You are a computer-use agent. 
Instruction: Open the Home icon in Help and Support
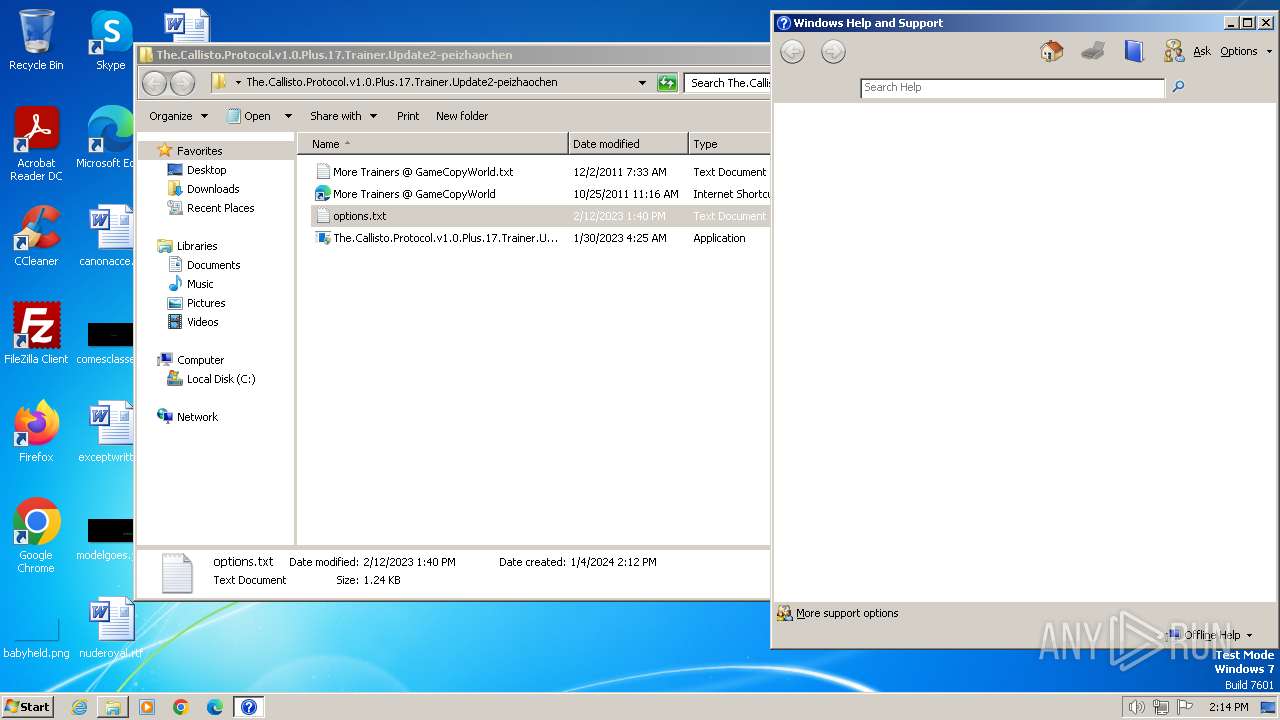pyautogui.click(x=1051, y=51)
